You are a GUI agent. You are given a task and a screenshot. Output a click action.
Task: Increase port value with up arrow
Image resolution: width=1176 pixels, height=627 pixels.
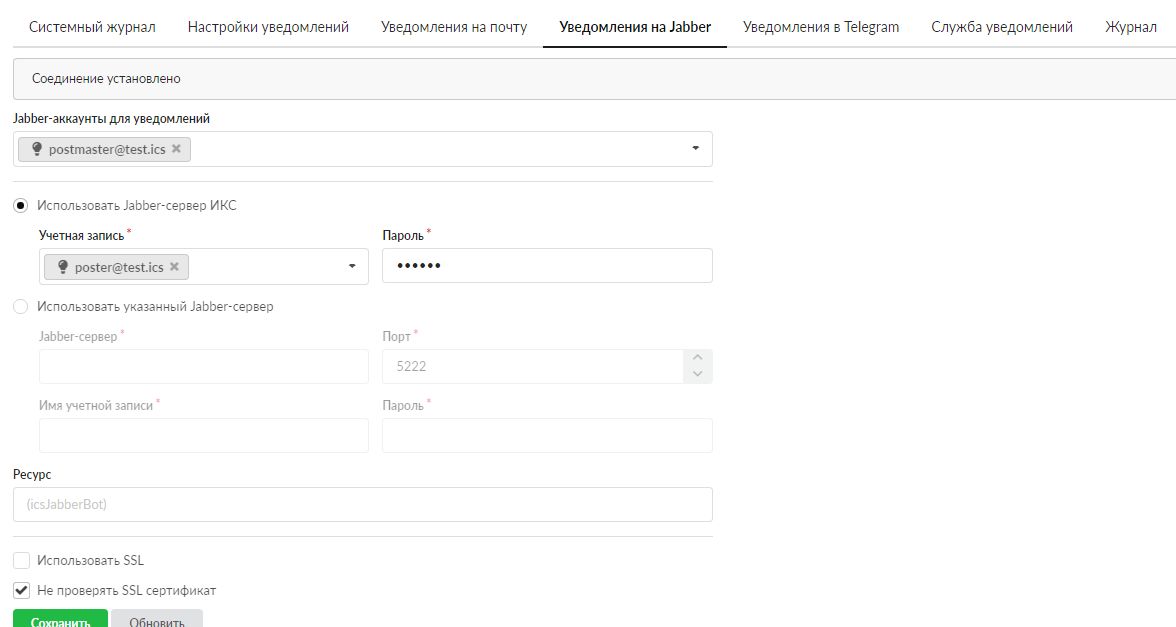(x=697, y=358)
